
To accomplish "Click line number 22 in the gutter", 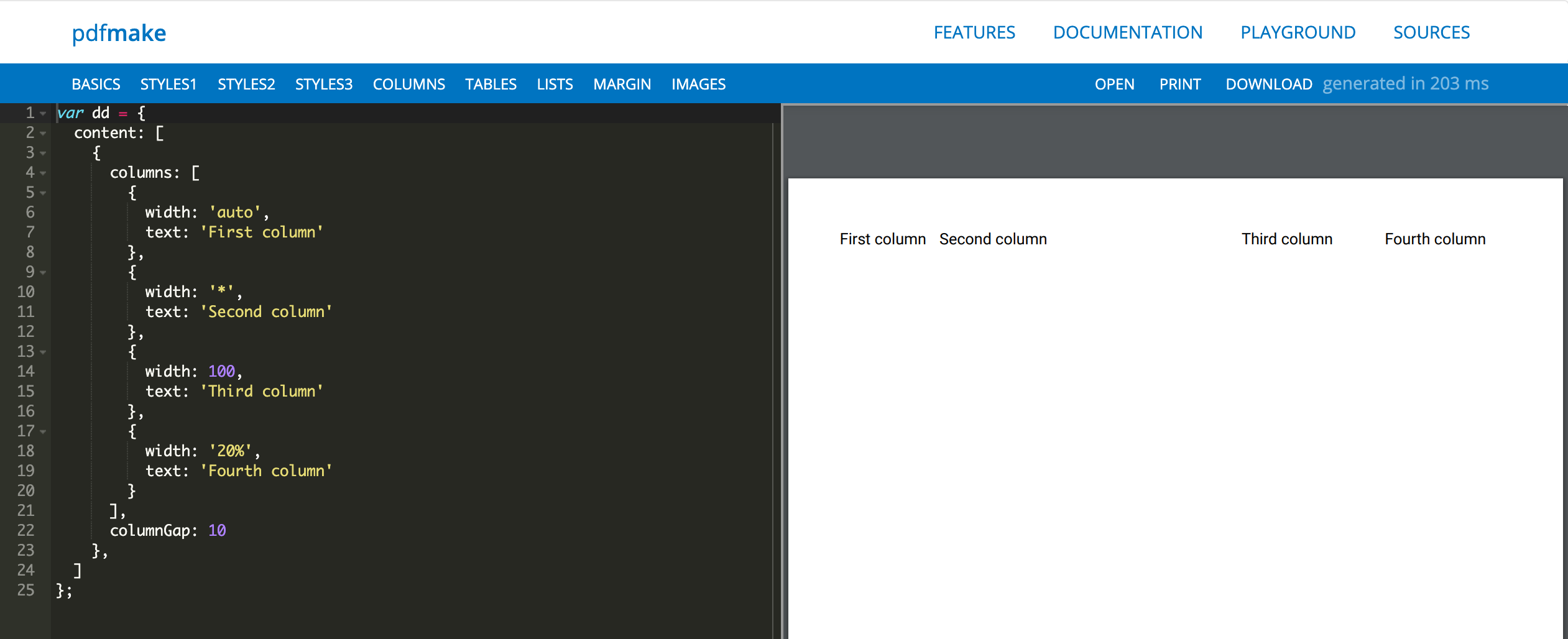I will [25, 531].
